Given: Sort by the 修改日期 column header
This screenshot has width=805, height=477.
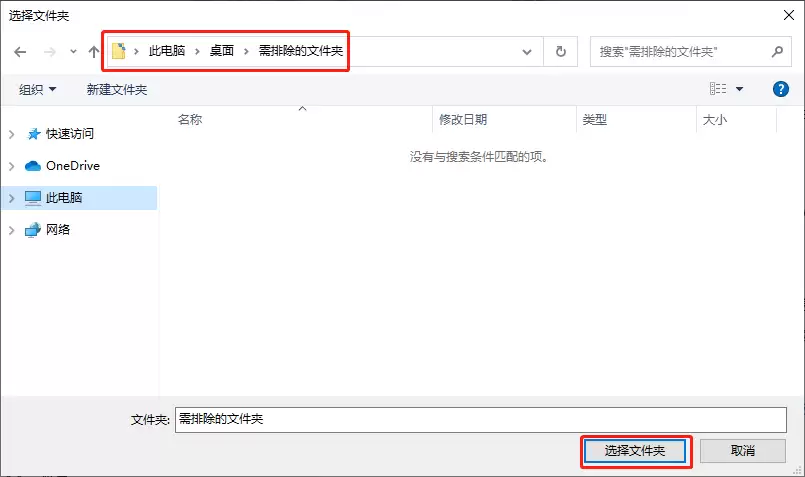Looking at the screenshot, I should (463, 120).
